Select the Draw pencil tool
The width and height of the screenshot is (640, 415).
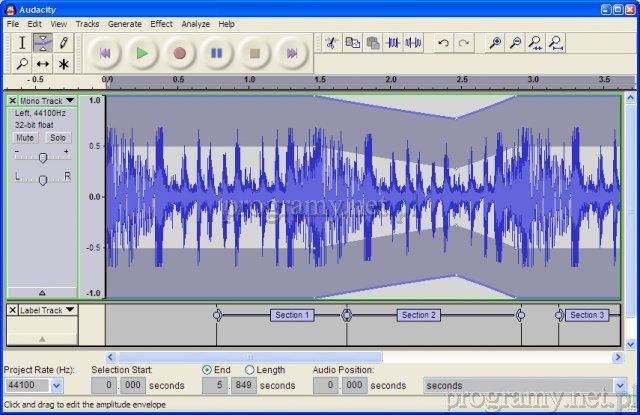pos(63,42)
